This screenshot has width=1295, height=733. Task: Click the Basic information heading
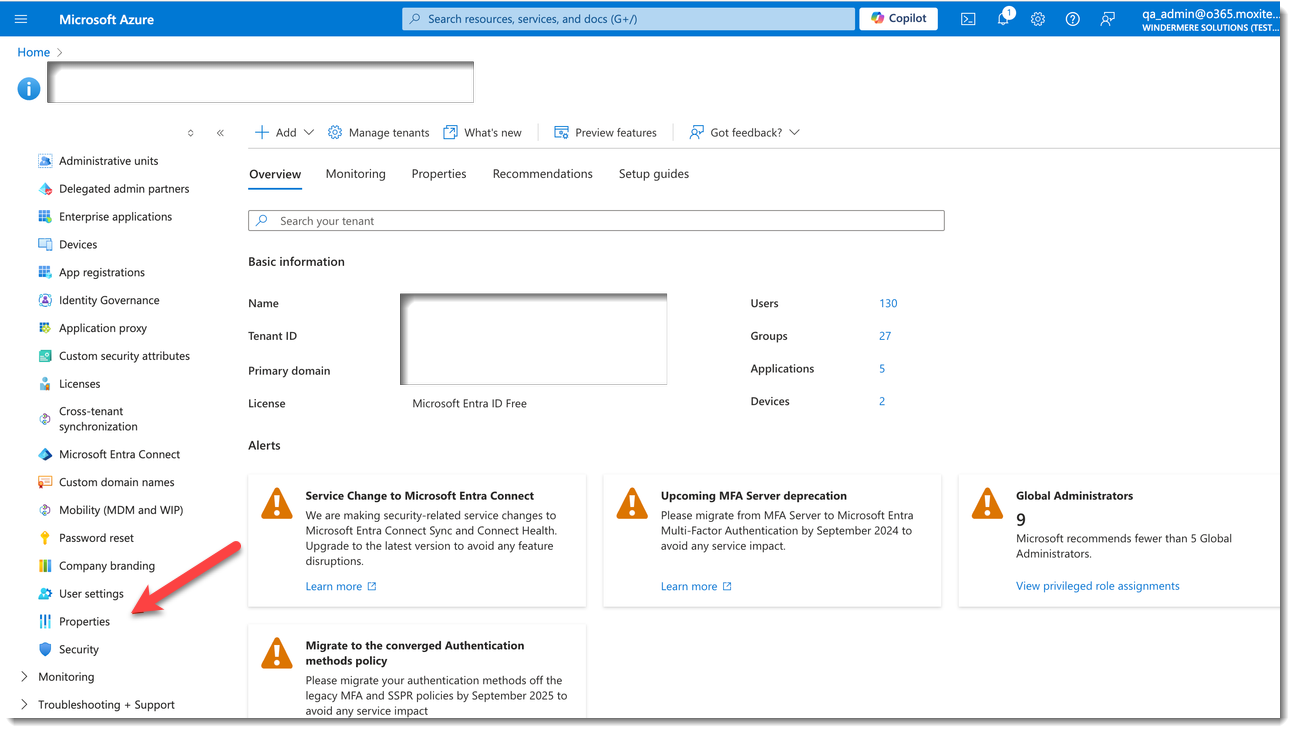296,262
